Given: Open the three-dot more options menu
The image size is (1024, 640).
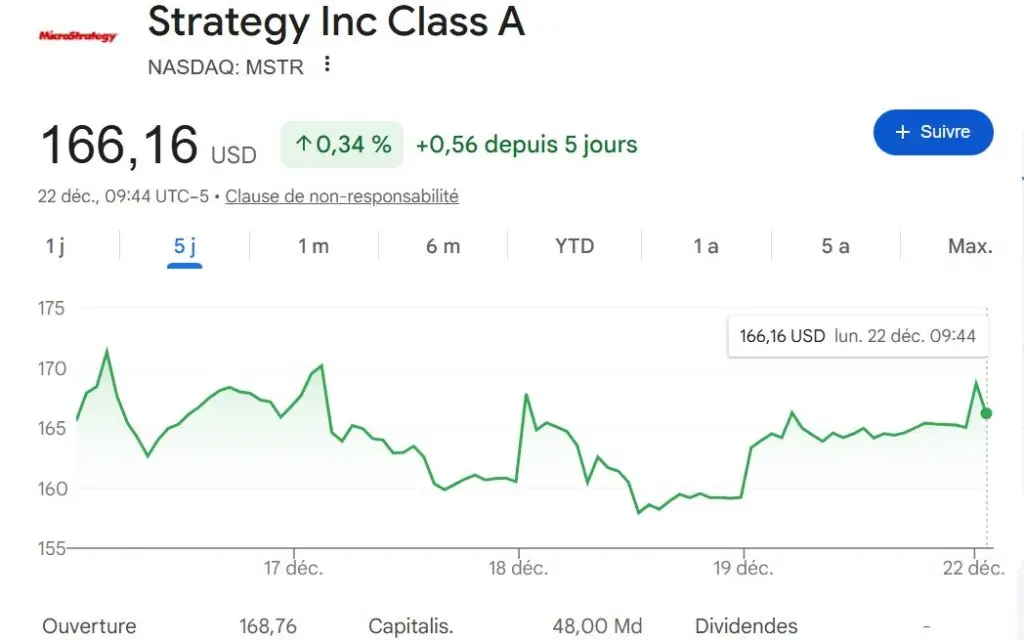Looking at the screenshot, I should [x=326, y=65].
